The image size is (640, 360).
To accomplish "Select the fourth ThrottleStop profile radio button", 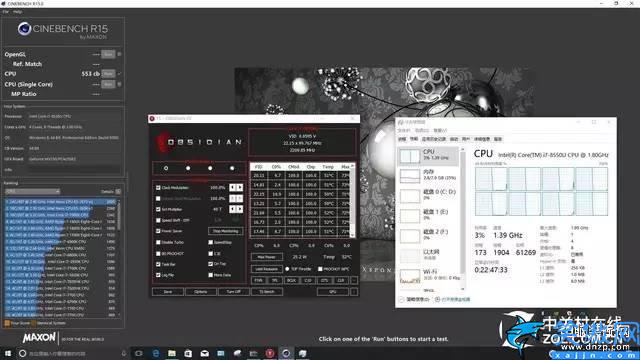I will tap(232, 168).
